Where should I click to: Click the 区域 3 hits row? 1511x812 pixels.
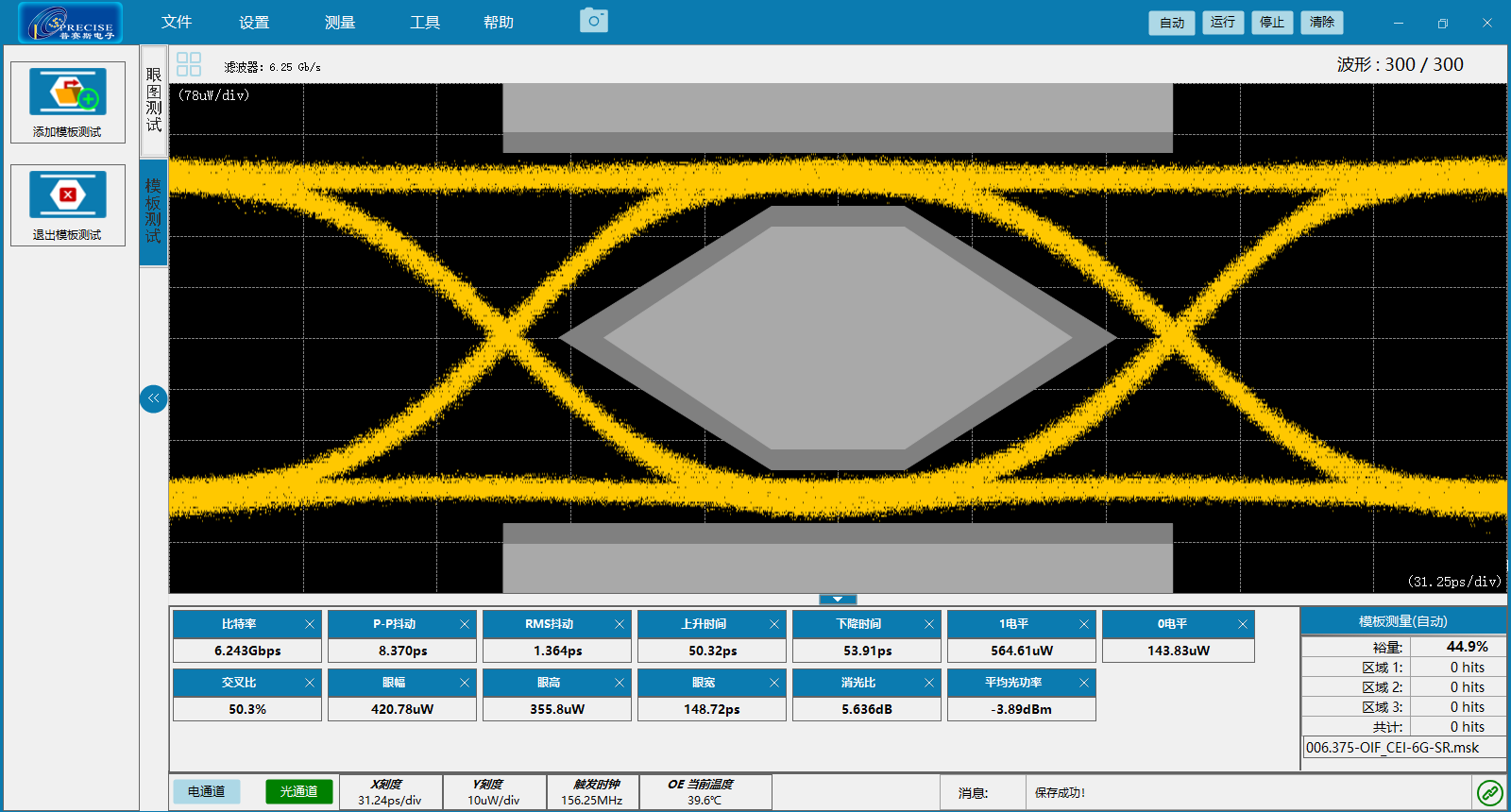click(1403, 707)
